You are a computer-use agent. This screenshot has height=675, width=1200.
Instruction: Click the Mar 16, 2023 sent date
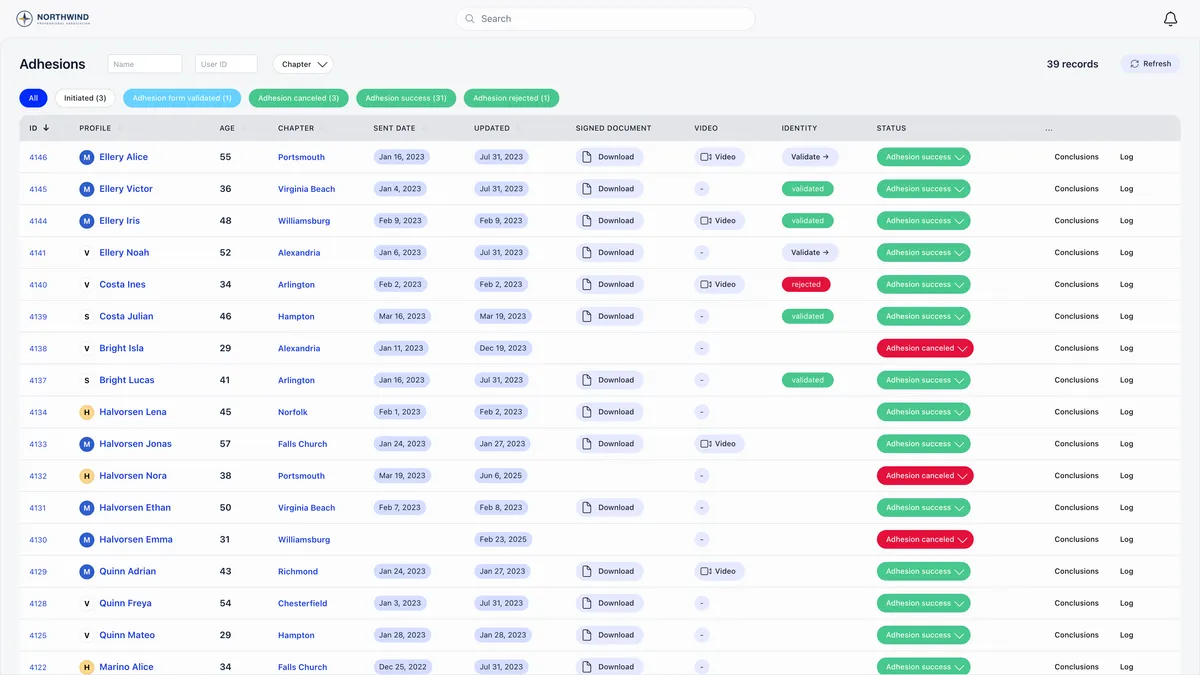click(x=402, y=316)
